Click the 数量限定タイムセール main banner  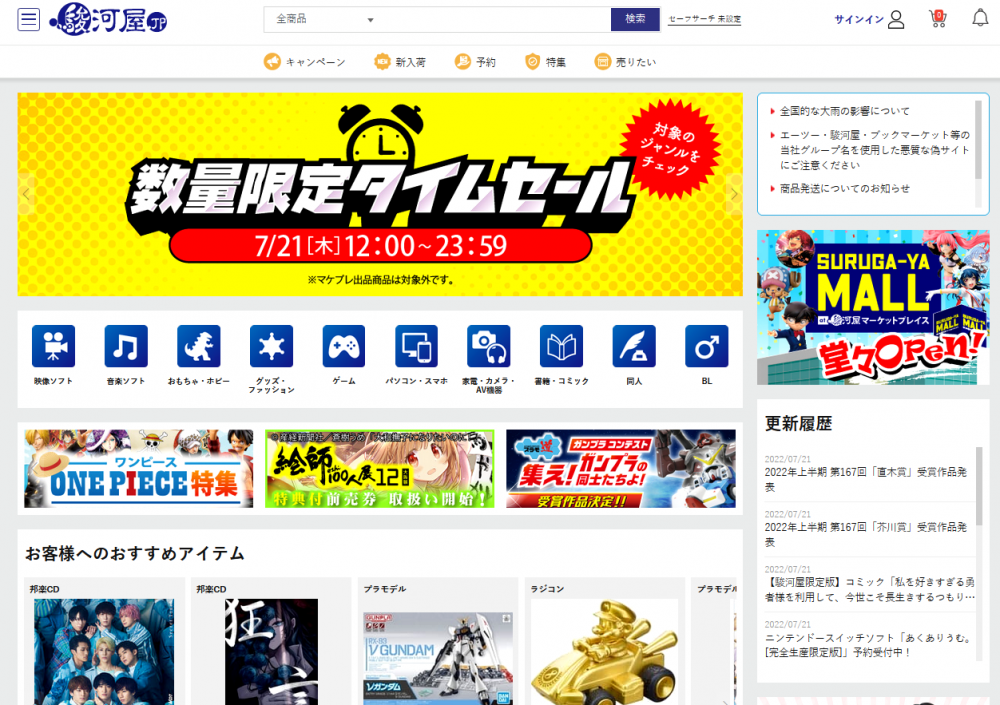pos(380,194)
